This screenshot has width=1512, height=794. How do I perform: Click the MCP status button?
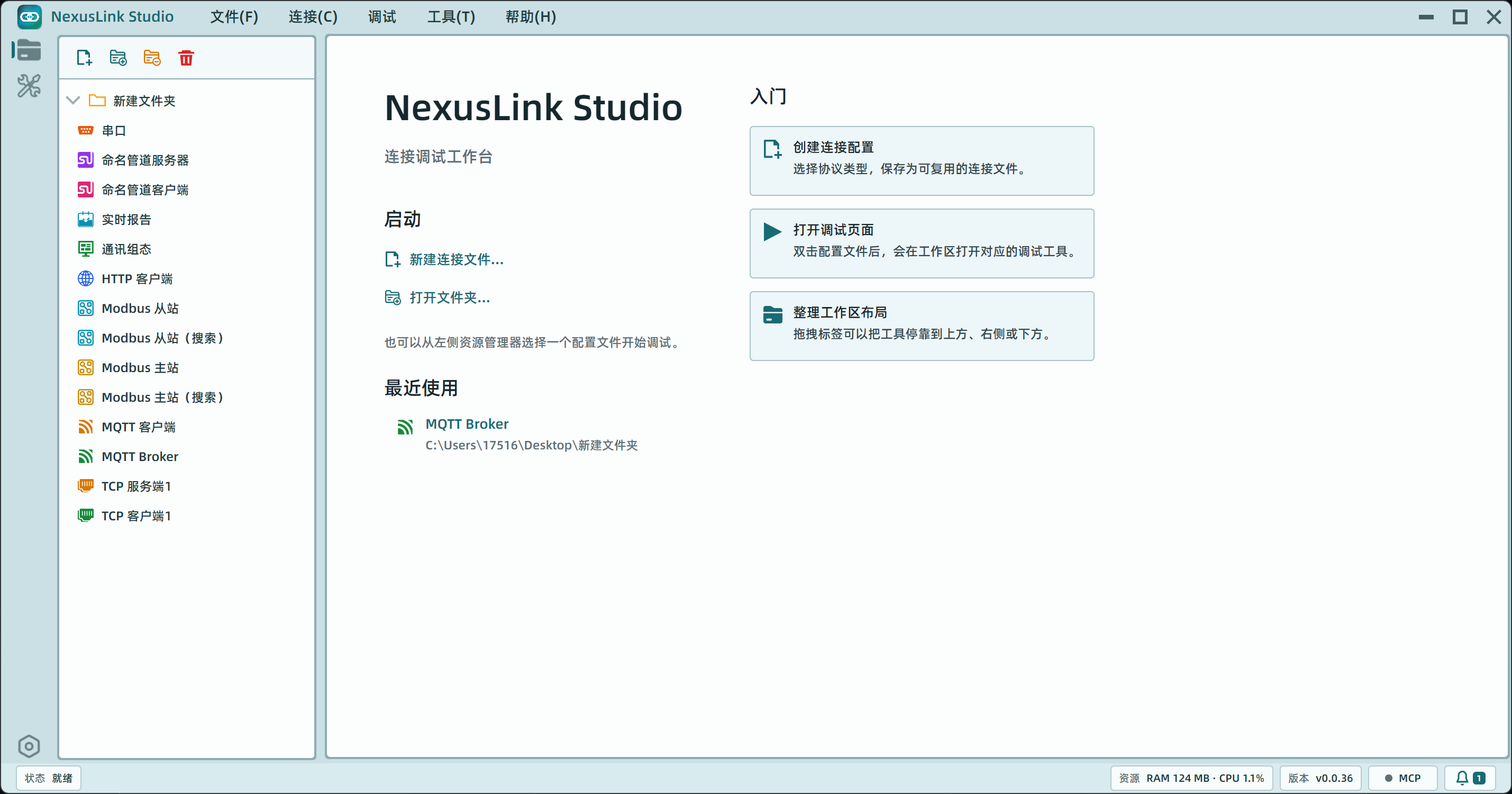[1402, 778]
